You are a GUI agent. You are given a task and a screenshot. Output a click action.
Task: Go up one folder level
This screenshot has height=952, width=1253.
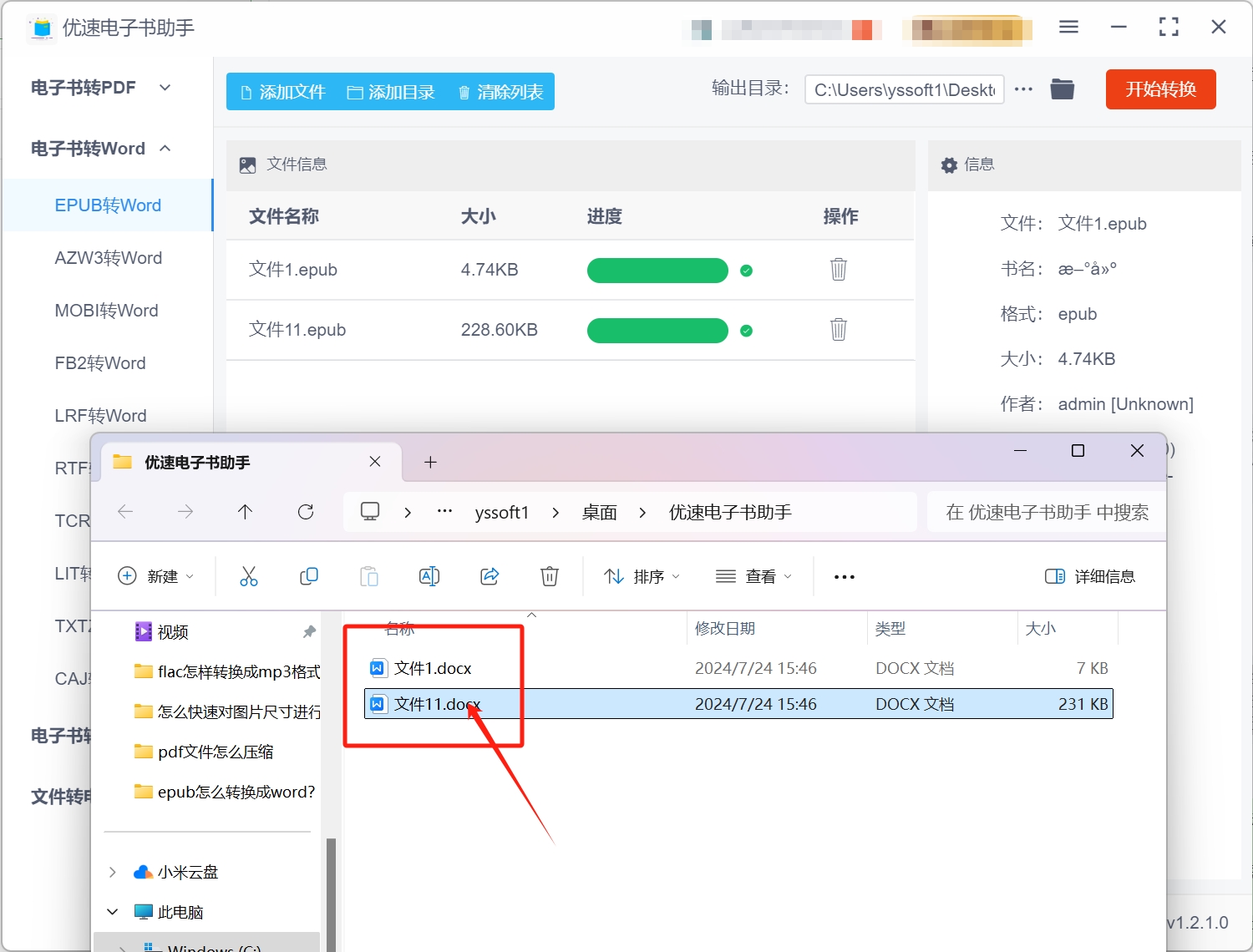245,512
